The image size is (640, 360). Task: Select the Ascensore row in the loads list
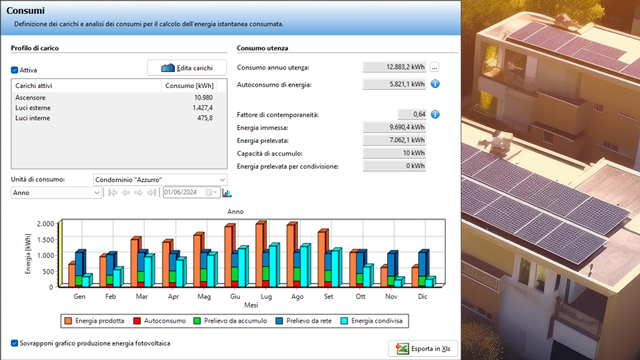(114, 98)
